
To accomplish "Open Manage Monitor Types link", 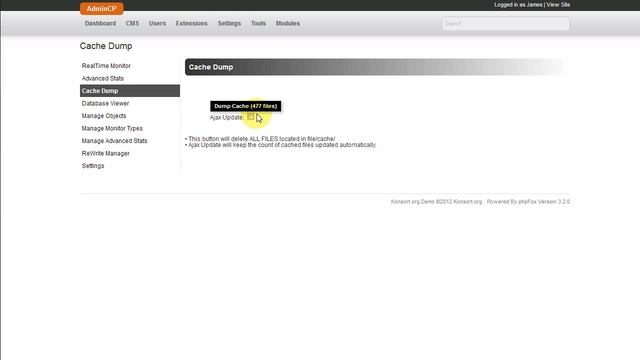I will [x=112, y=128].
